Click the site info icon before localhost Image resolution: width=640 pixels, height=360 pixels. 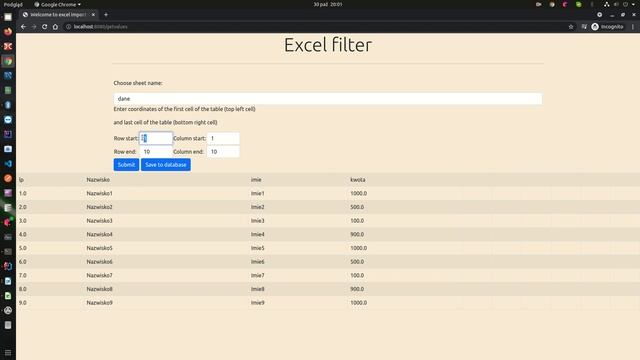pos(69,27)
